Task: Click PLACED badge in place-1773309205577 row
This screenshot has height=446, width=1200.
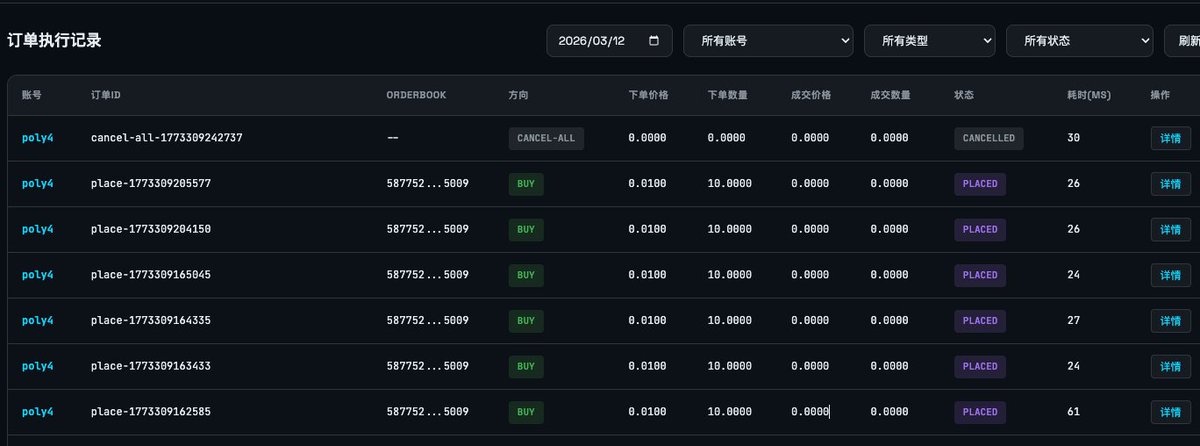Action: (980, 184)
